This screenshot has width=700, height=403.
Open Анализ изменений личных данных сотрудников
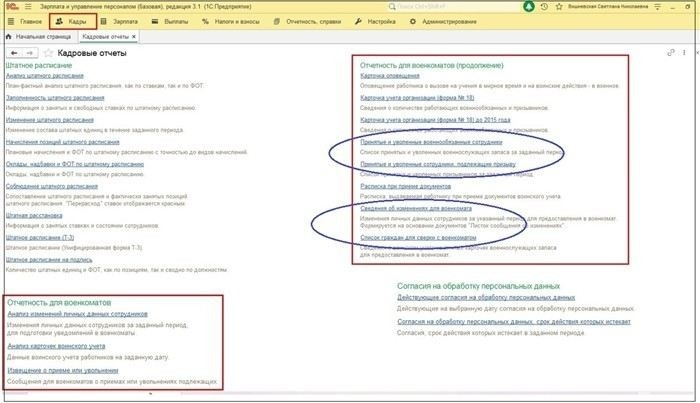pyautogui.click(x=77, y=314)
